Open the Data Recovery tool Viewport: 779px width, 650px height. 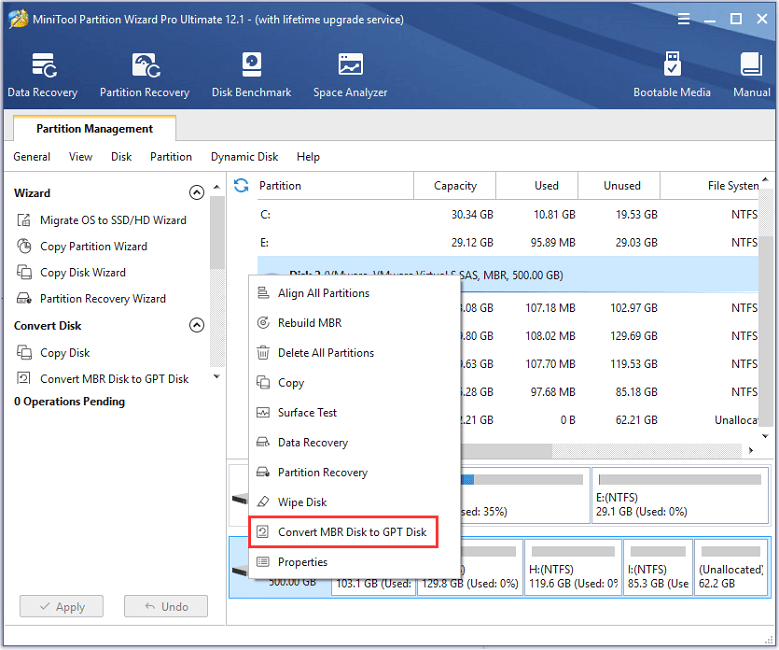[x=43, y=75]
